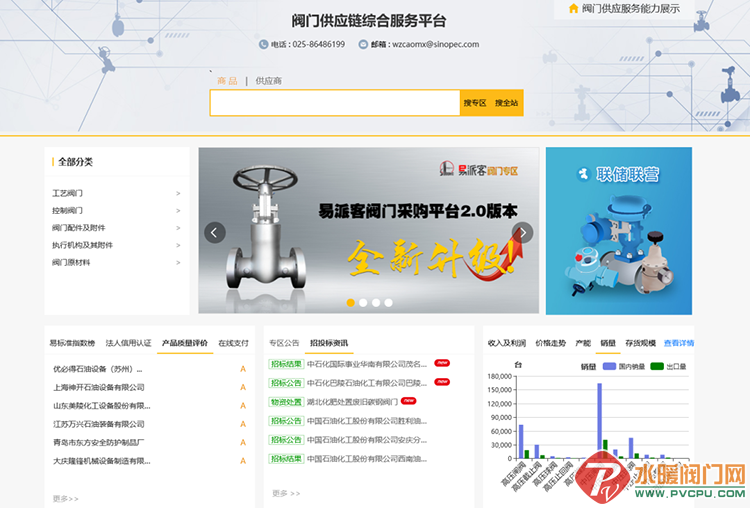Click the 搜专区 search button
Screen dimensions: 750x508
coord(474,103)
